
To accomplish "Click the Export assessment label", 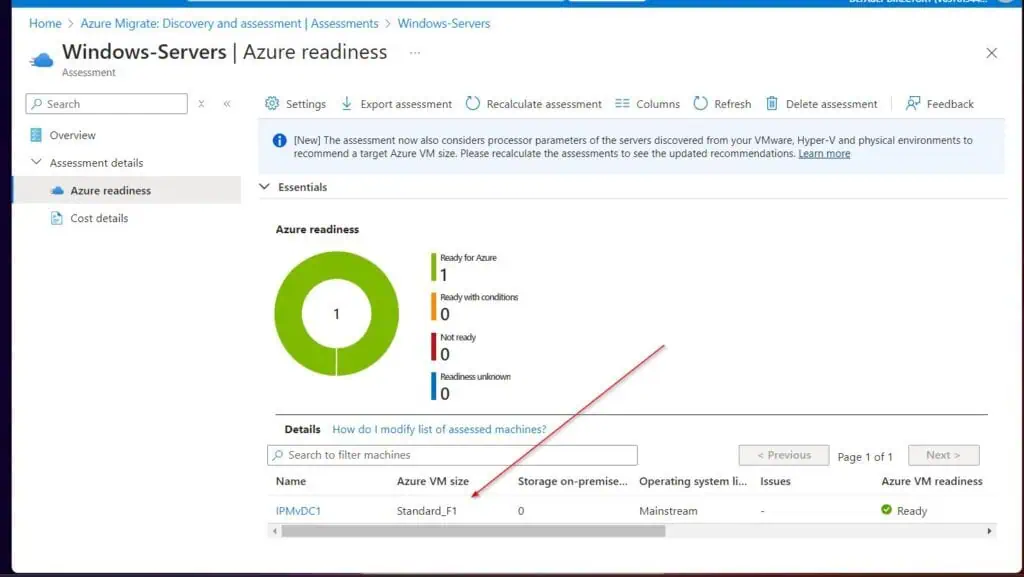I will click(406, 104).
